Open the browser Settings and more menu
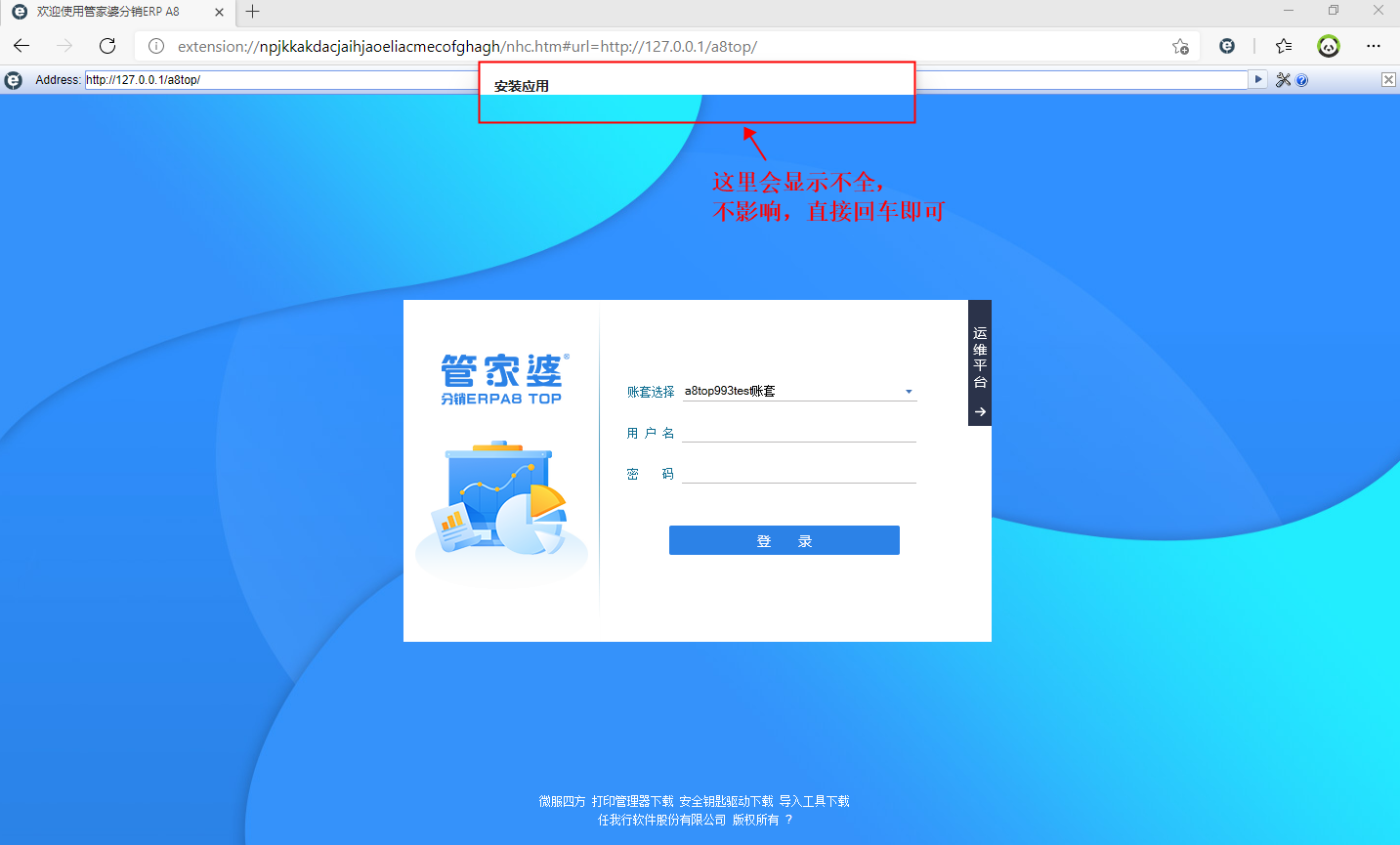Image resolution: width=1400 pixels, height=845 pixels. click(1374, 46)
